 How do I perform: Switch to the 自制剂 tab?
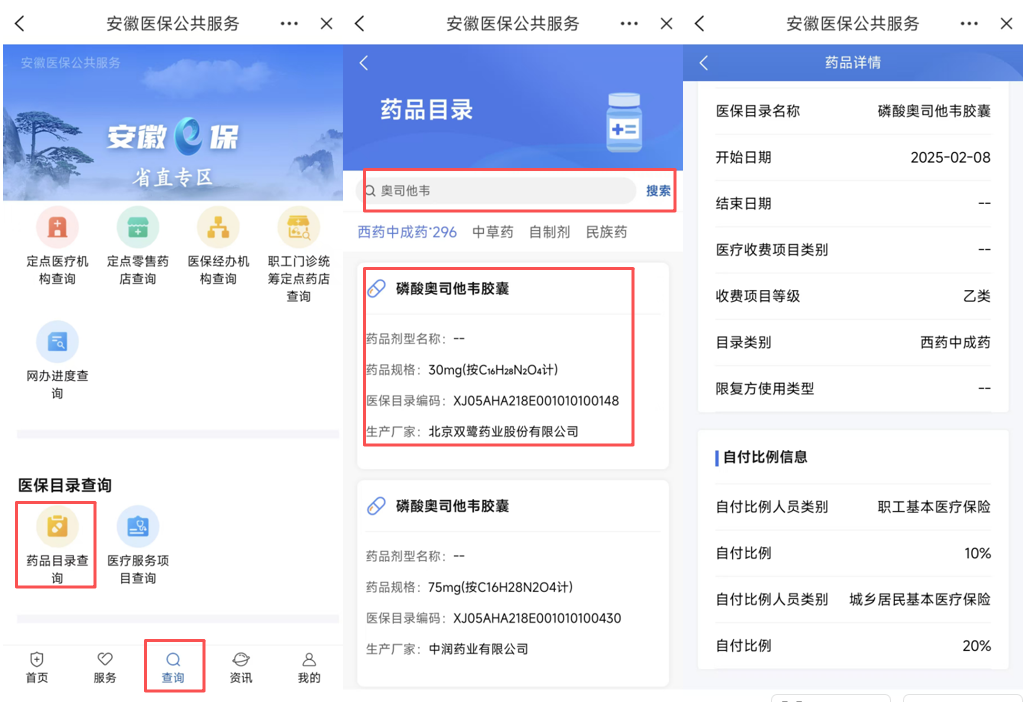point(549,232)
